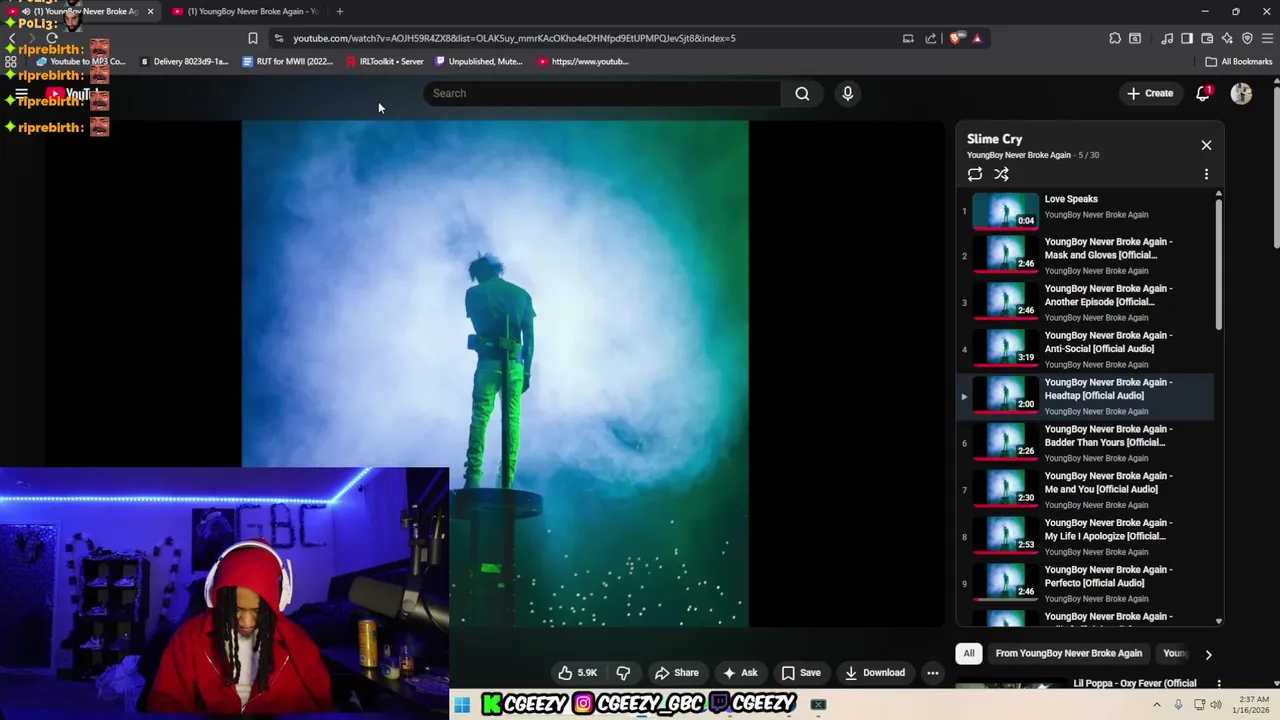Open YouTube notifications bell
Viewport: 1280px width, 720px height.
point(1203,93)
